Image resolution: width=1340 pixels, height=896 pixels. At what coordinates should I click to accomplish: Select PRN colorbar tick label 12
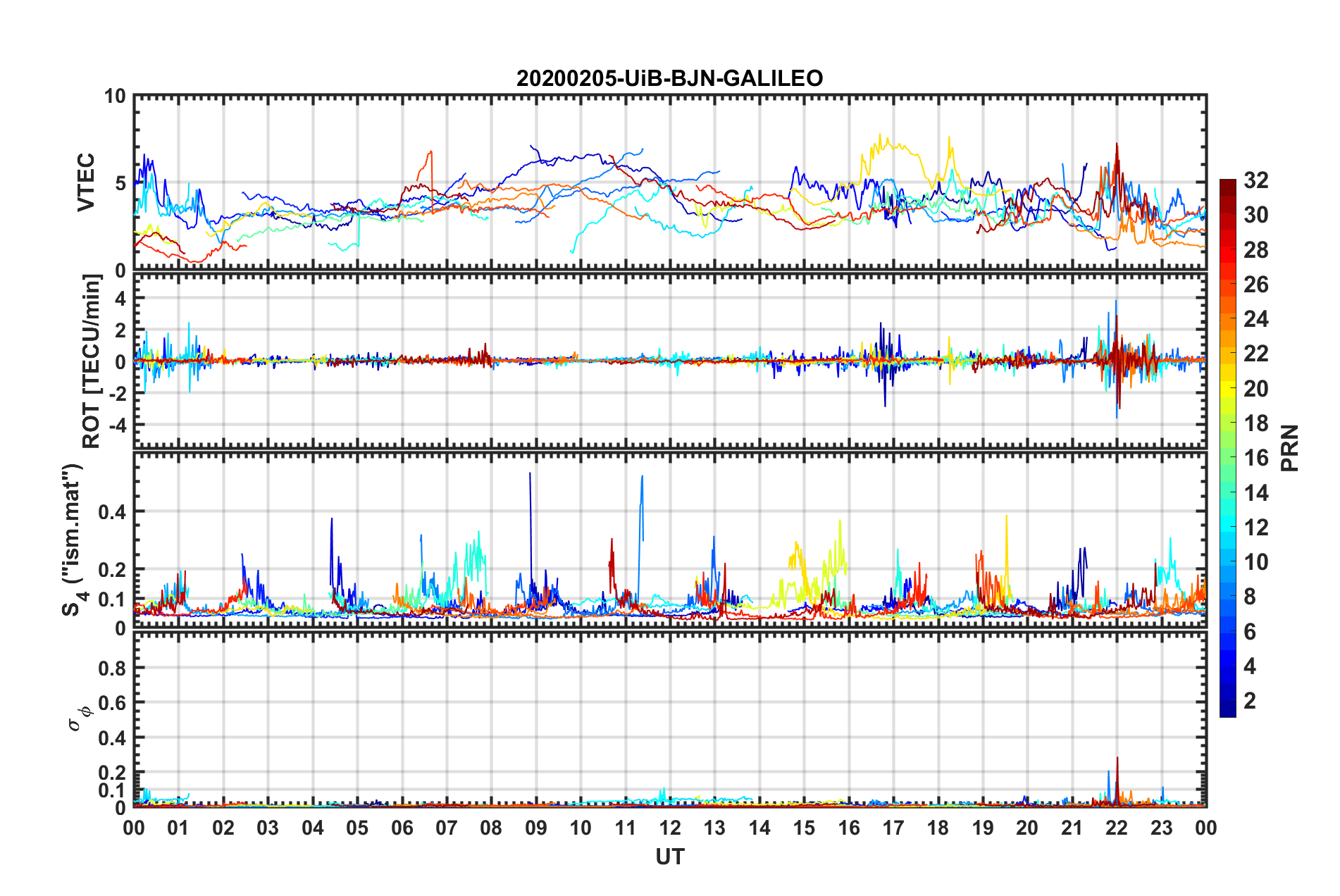1255,528
